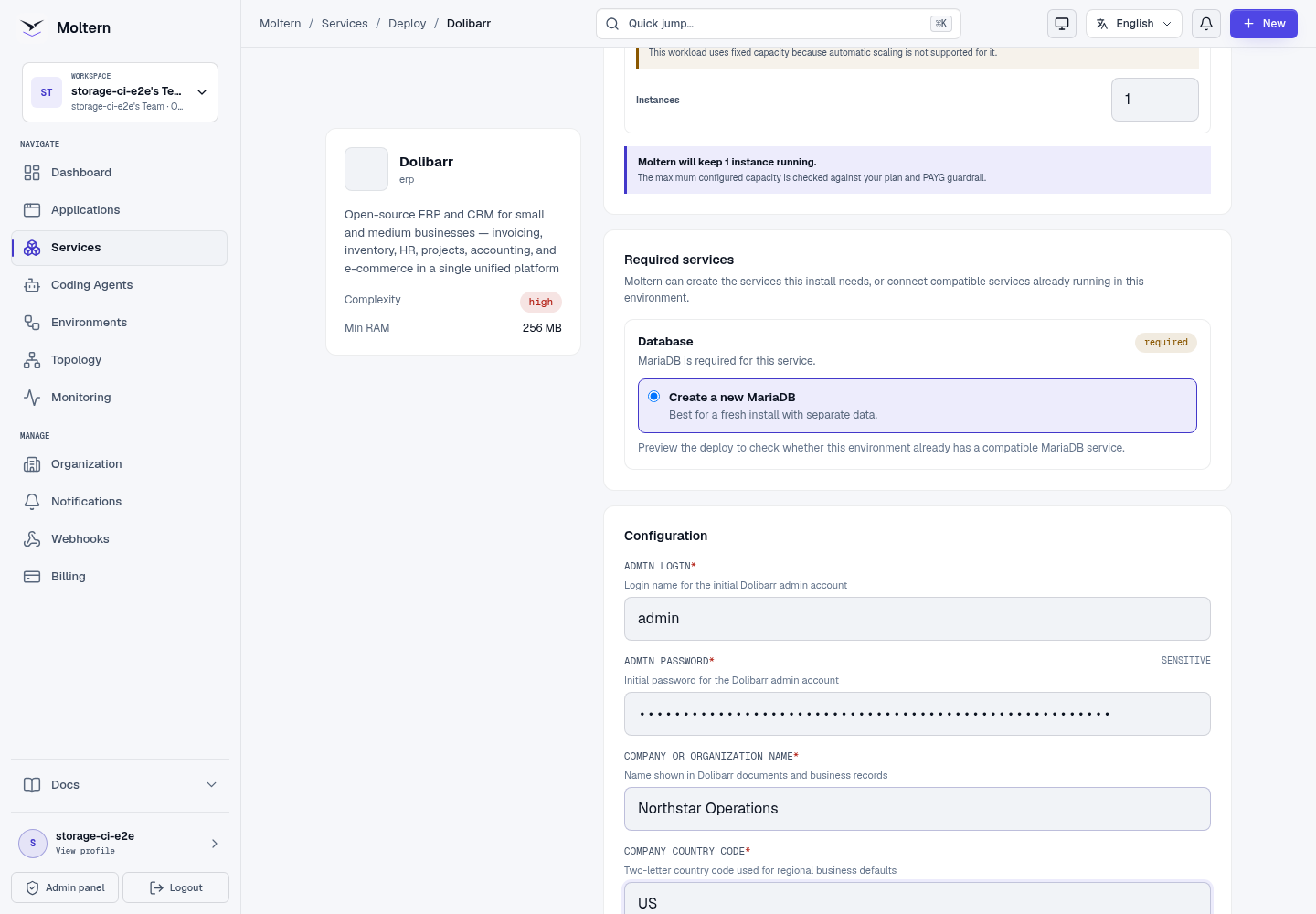The height and width of the screenshot is (914, 1316).
Task: Click the Organization building icon
Action: pos(32,464)
